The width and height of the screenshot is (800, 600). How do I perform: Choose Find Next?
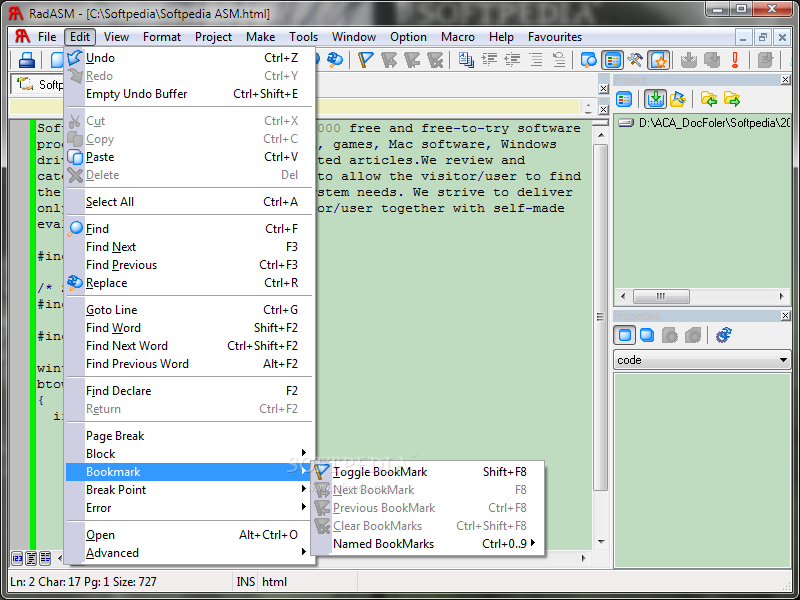[x=189, y=246]
